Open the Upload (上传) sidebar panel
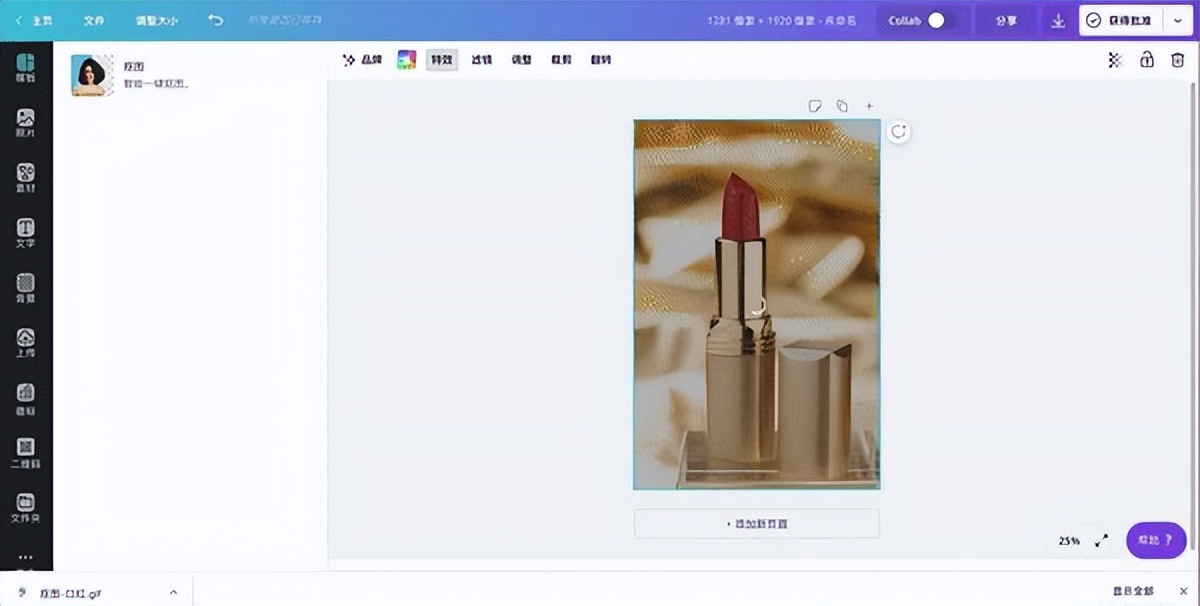 (26, 342)
